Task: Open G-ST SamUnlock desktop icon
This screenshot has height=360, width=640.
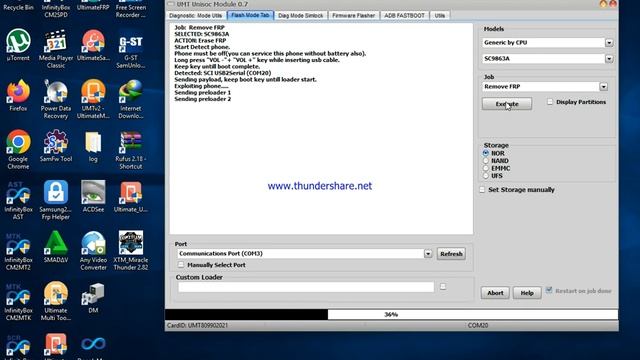Action: 131,48
